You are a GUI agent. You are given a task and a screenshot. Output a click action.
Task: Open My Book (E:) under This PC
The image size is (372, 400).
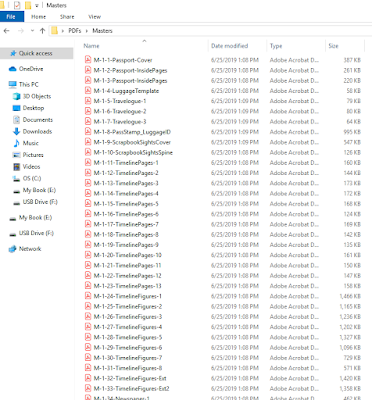coord(39,190)
